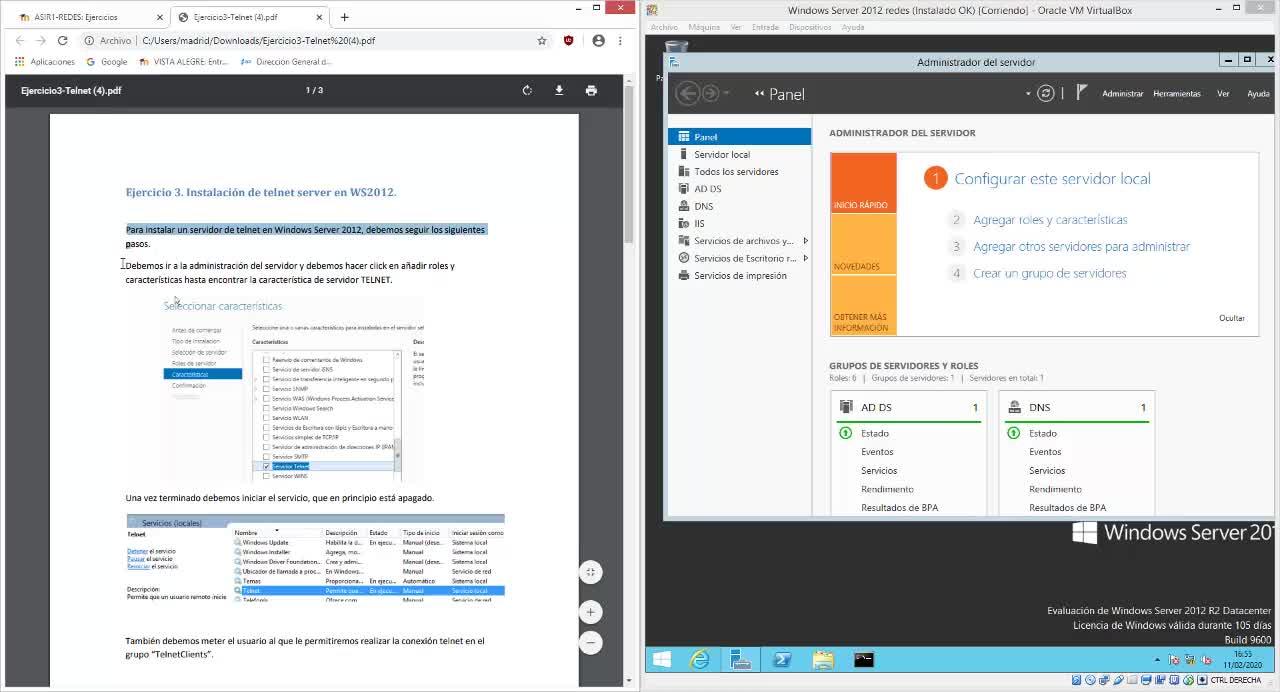Select AD DS in sidebar
The width and height of the screenshot is (1280, 692).
739,189
